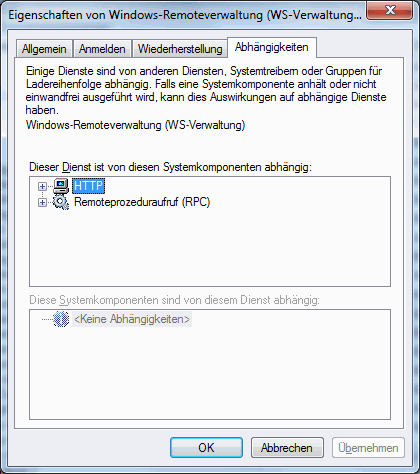
Task: Click the greyed-out Übernehmen button
Action: point(368,448)
